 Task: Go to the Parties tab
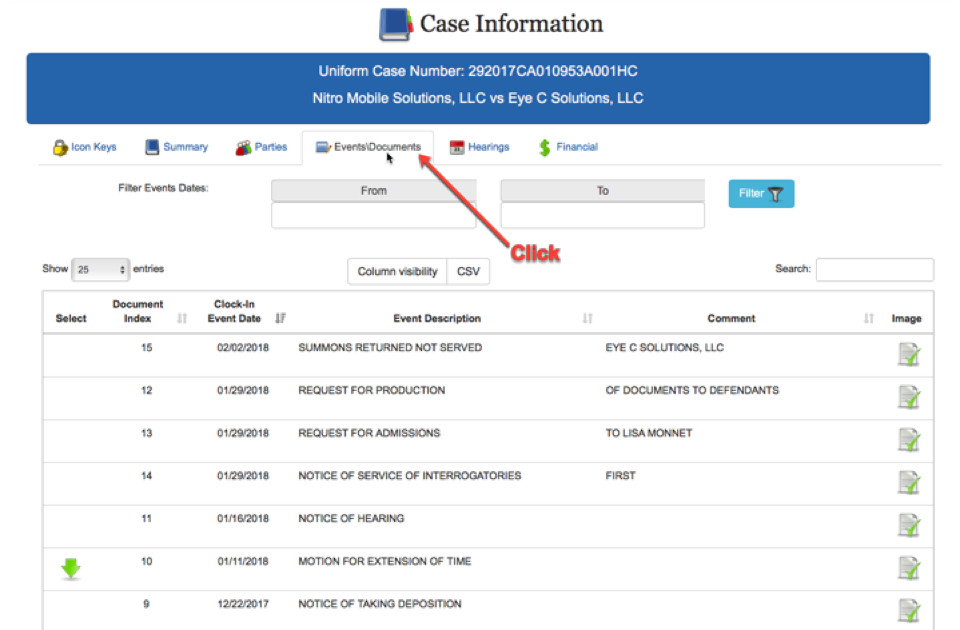point(261,147)
